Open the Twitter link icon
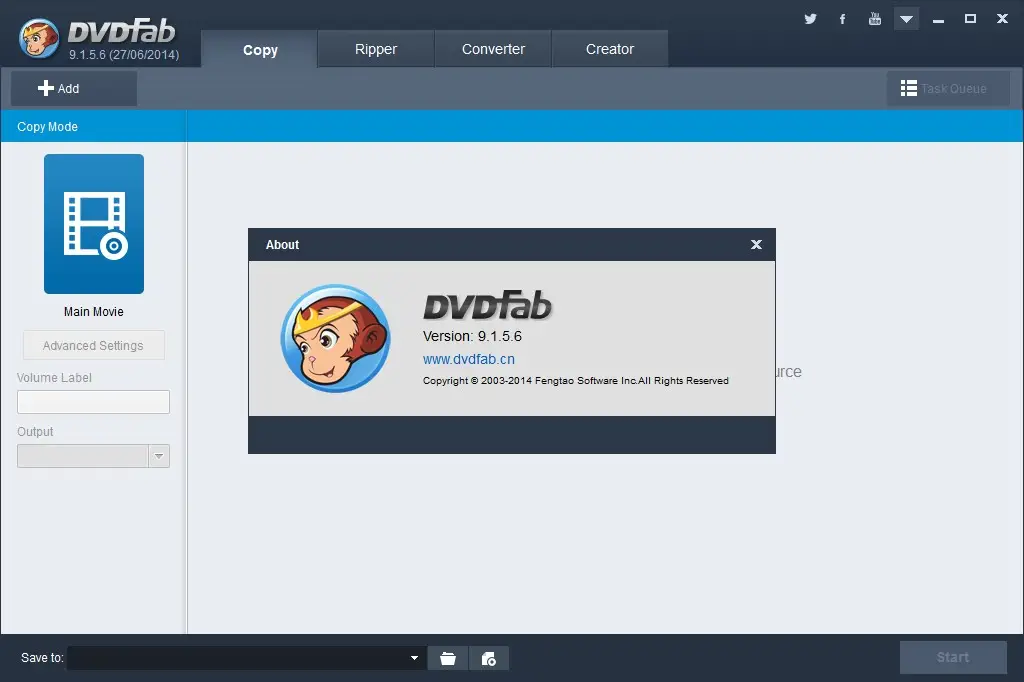Viewport: 1024px width, 682px height. click(x=810, y=19)
